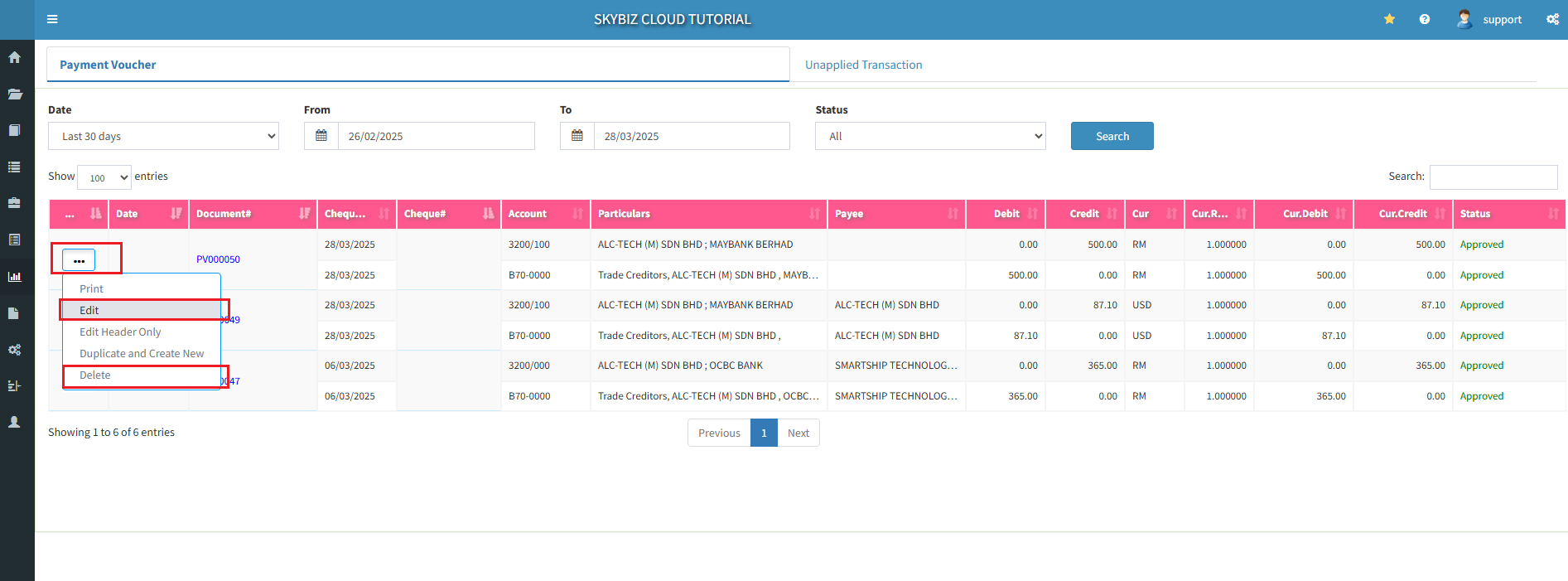Open document link PV000050
Screen dimensions: 1568x581
[x=218, y=259]
